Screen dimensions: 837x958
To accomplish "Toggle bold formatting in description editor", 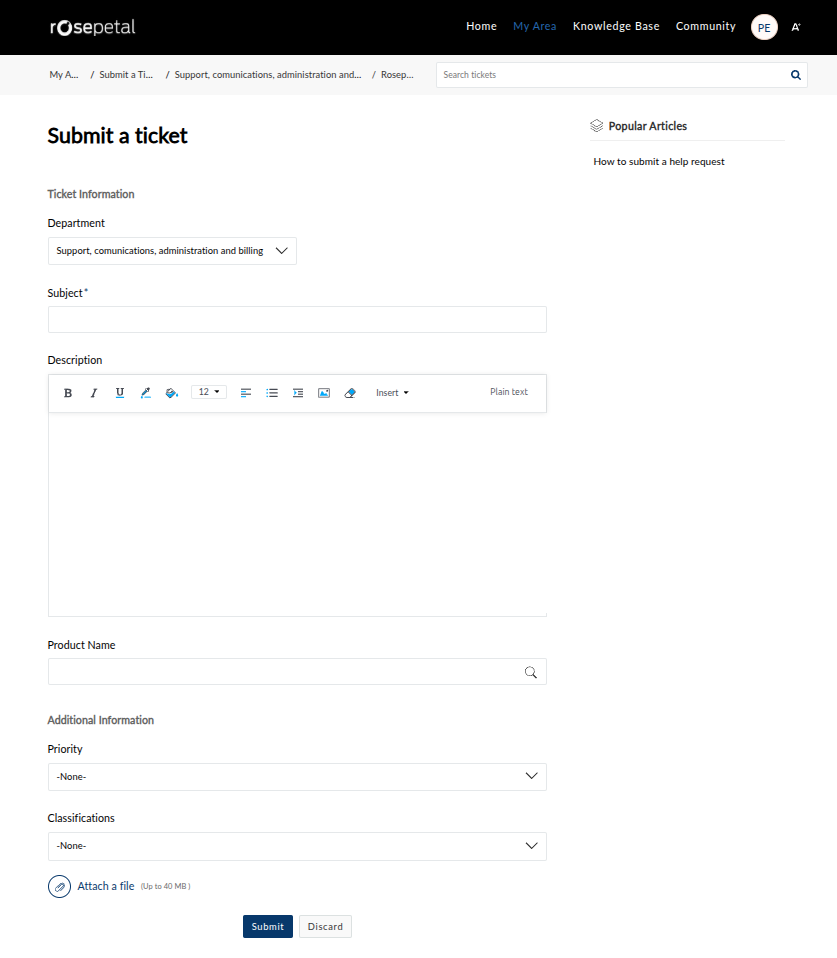I will (x=68, y=393).
